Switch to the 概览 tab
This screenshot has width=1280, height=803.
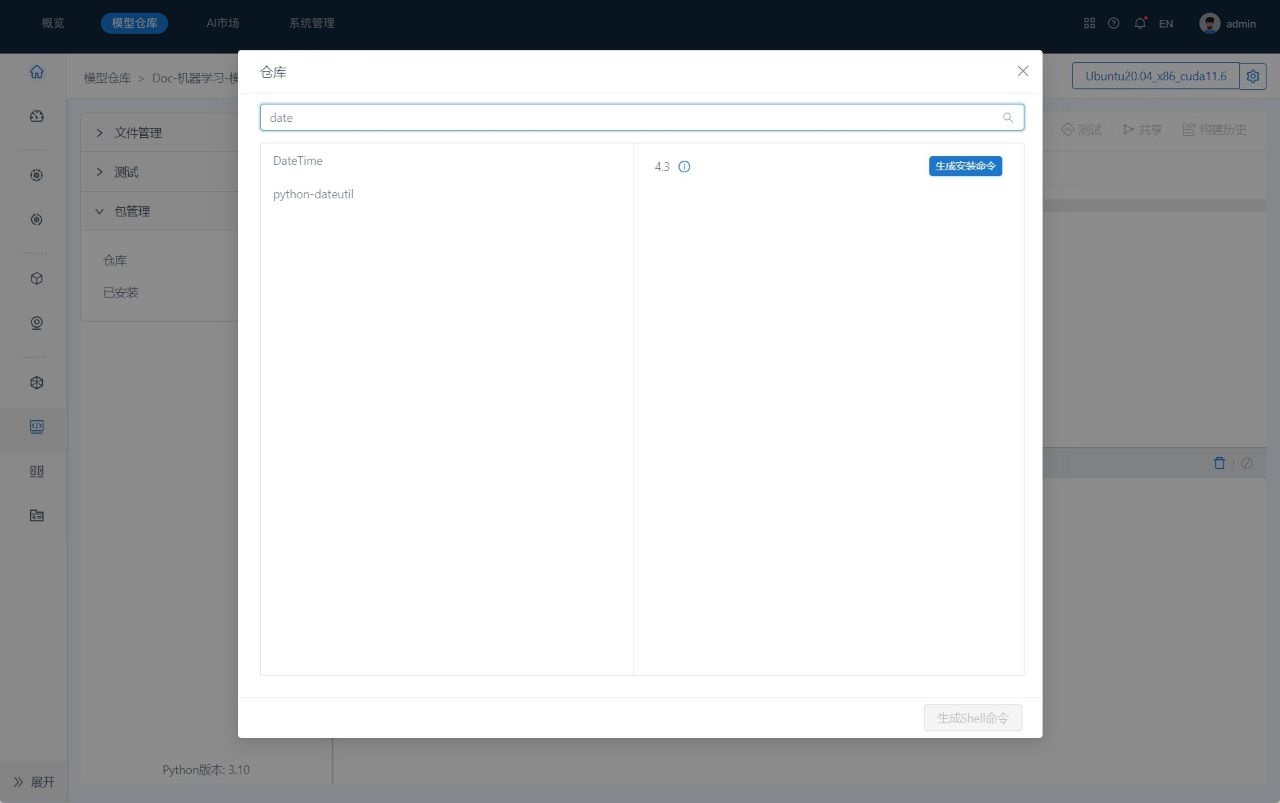53,23
